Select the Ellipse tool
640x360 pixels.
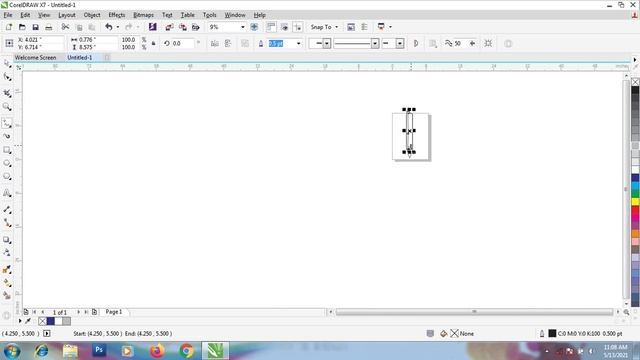point(7,163)
